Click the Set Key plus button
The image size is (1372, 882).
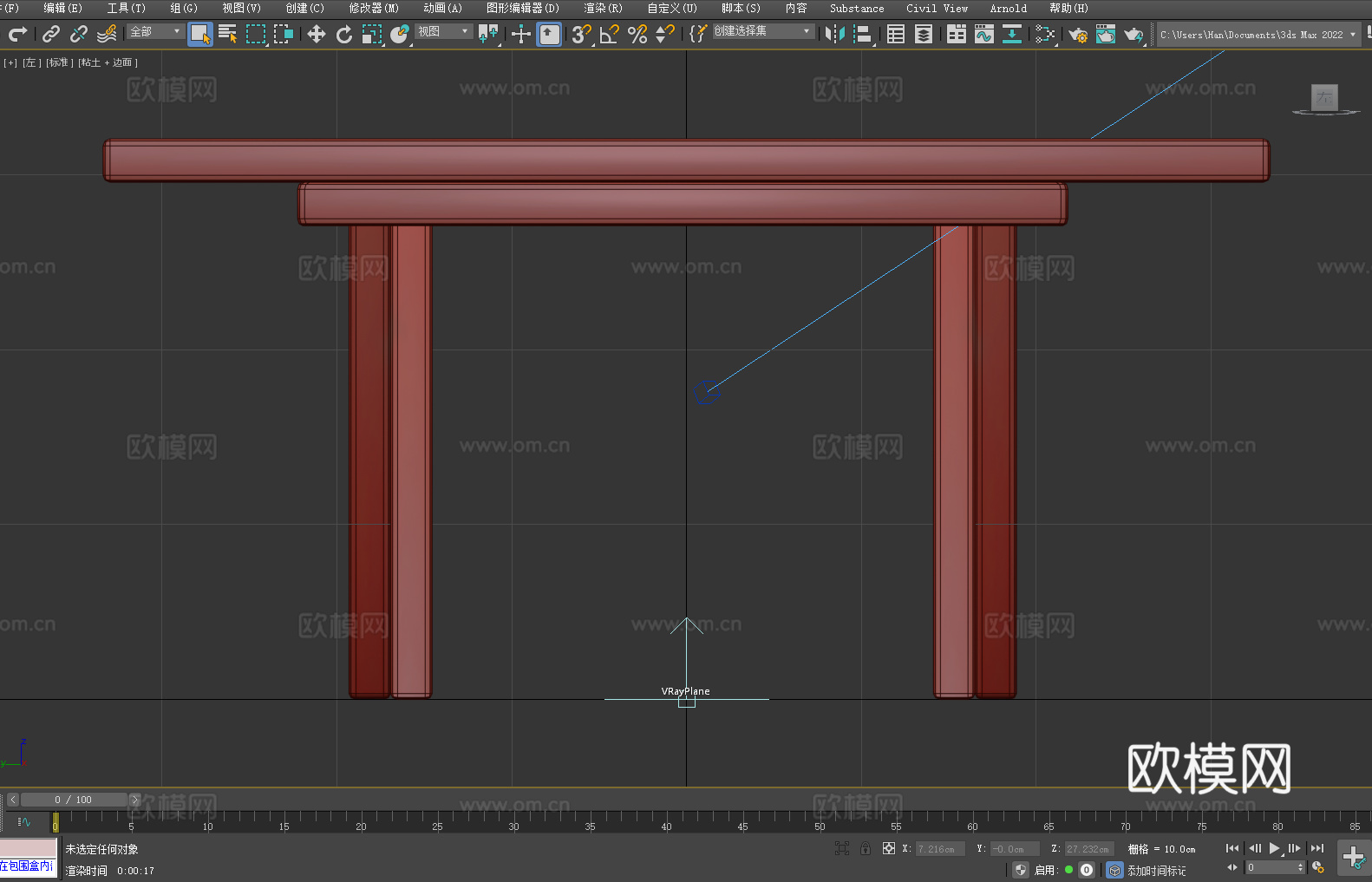(1354, 858)
